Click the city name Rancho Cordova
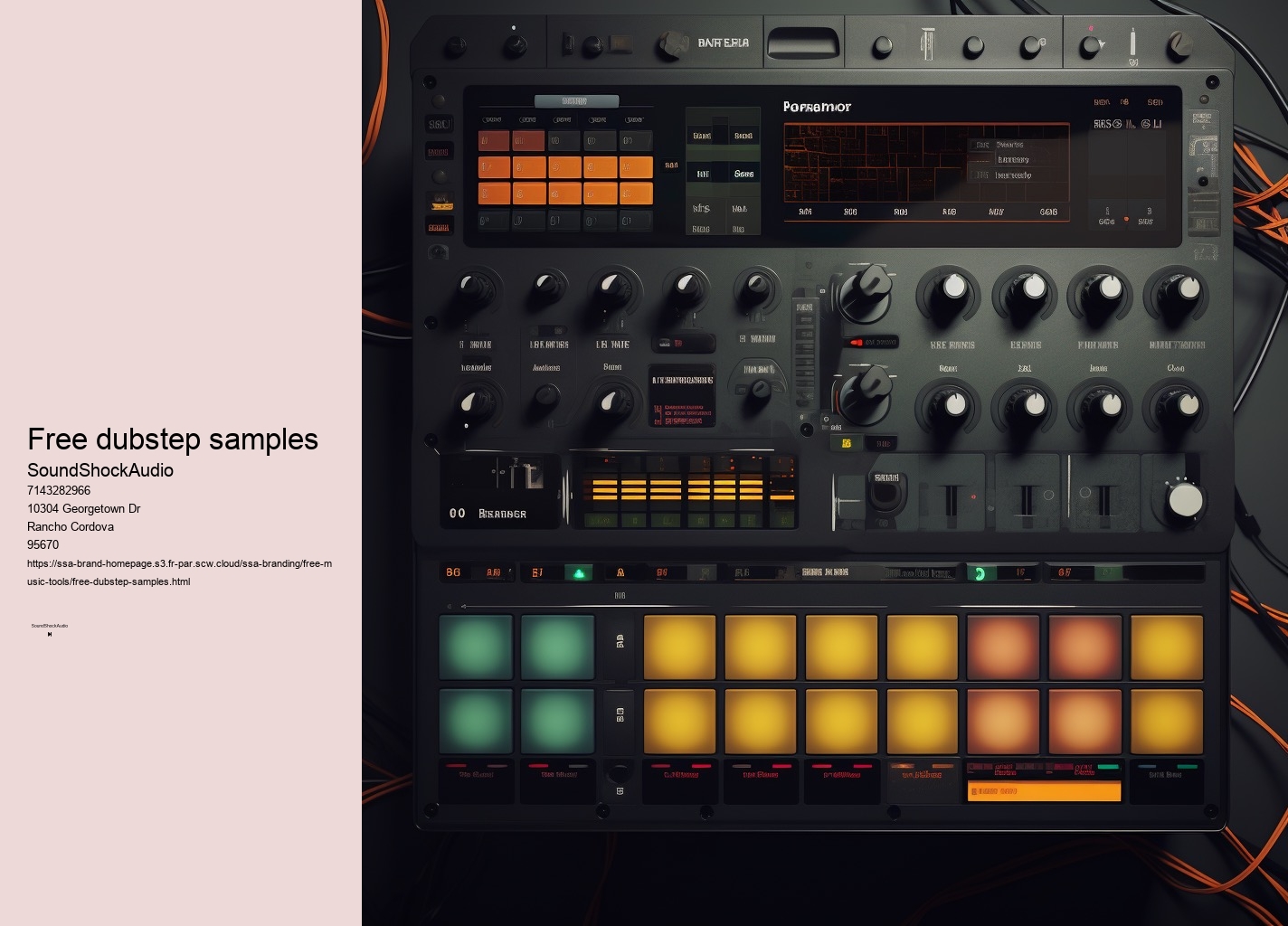This screenshot has height=926, width=1288. pos(71,526)
